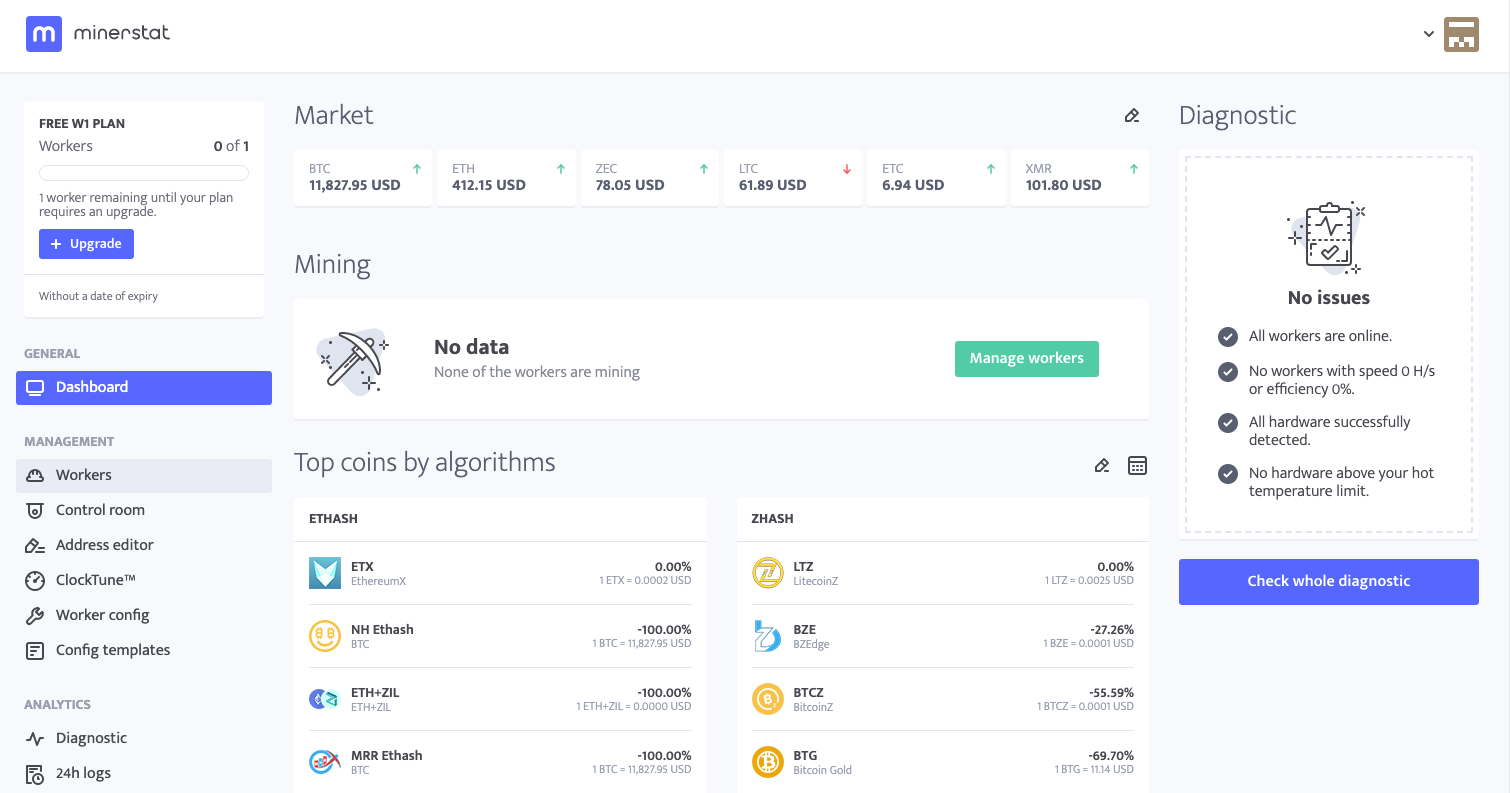Click the BZEdge BZE coin icon
The height and width of the screenshot is (793, 1510).
[768, 637]
